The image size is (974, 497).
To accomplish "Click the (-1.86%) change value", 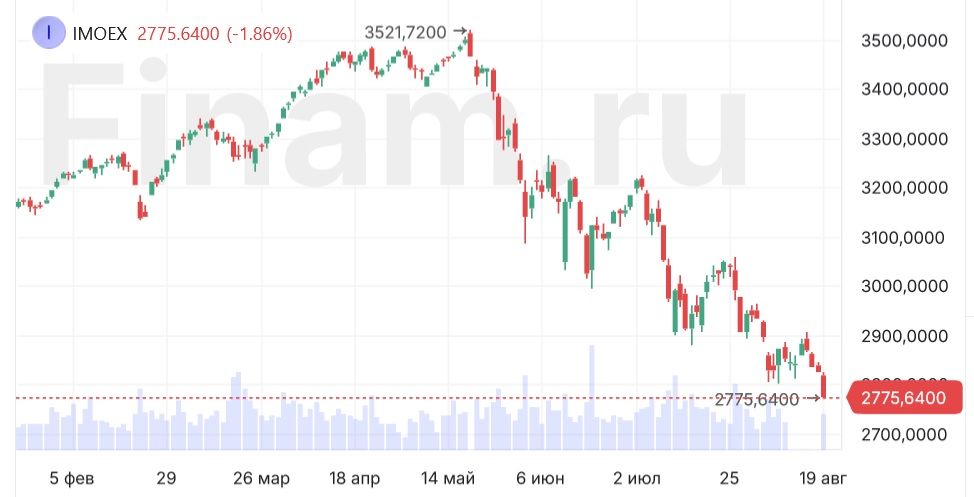I will [259, 34].
